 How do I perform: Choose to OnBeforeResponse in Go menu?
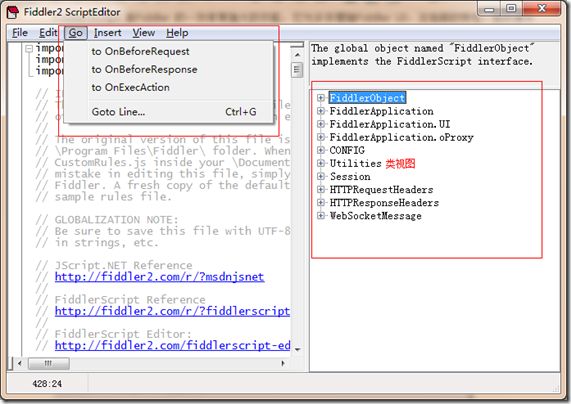coord(169,69)
